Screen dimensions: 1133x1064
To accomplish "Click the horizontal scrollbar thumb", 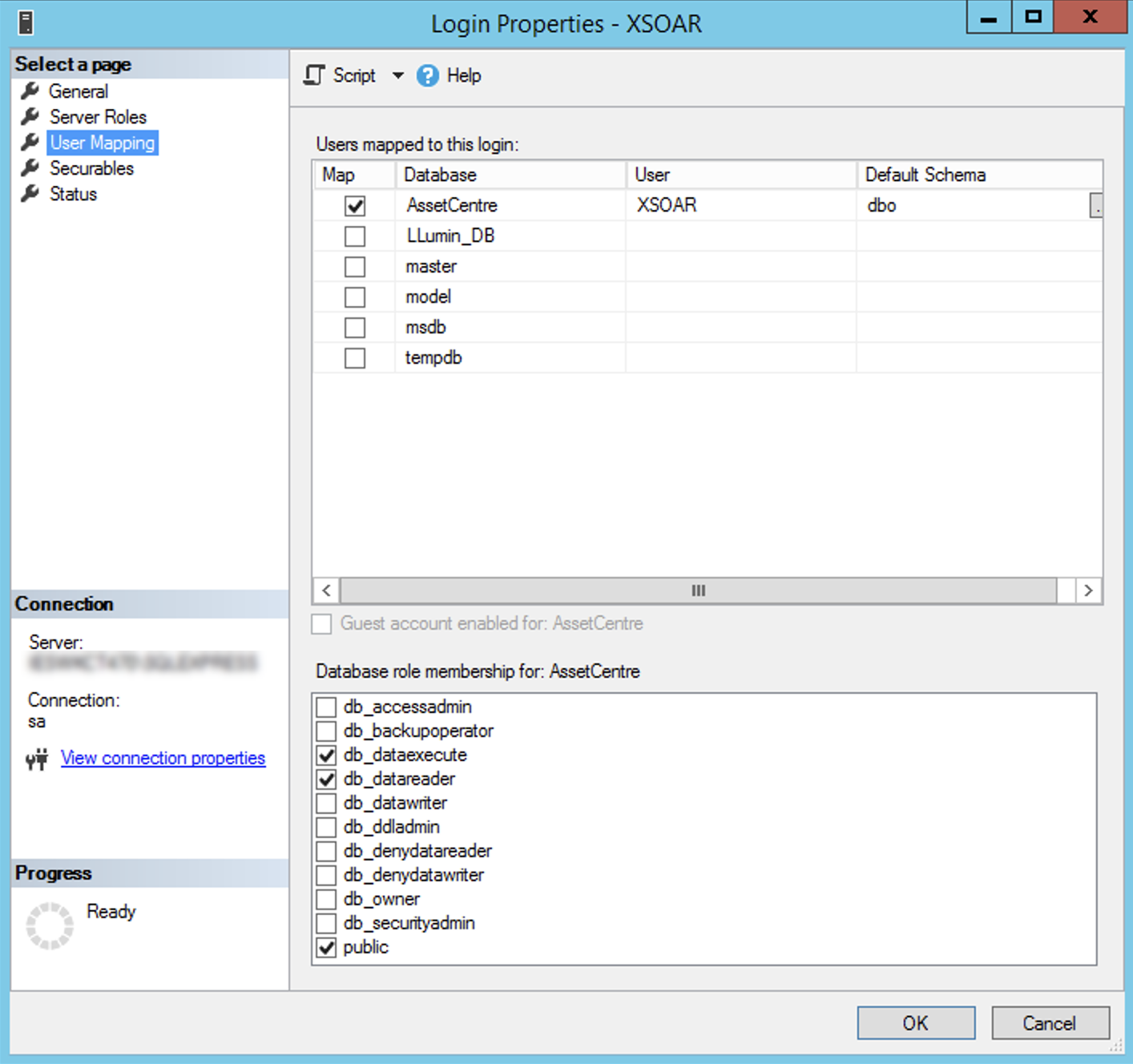I will [698, 590].
